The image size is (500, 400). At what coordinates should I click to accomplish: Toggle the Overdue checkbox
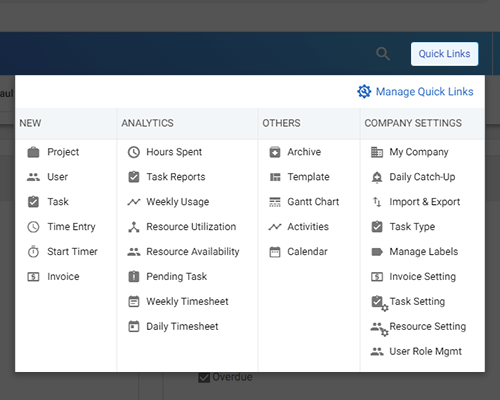tap(204, 377)
